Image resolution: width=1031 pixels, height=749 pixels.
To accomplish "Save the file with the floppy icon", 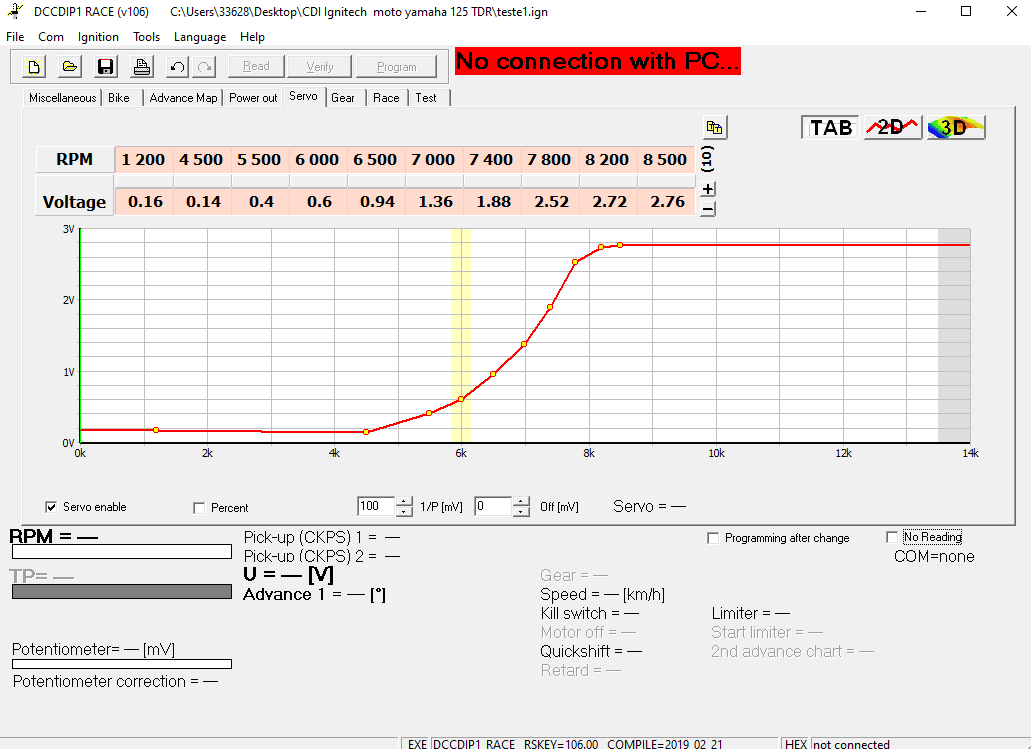I will pyautogui.click(x=105, y=66).
